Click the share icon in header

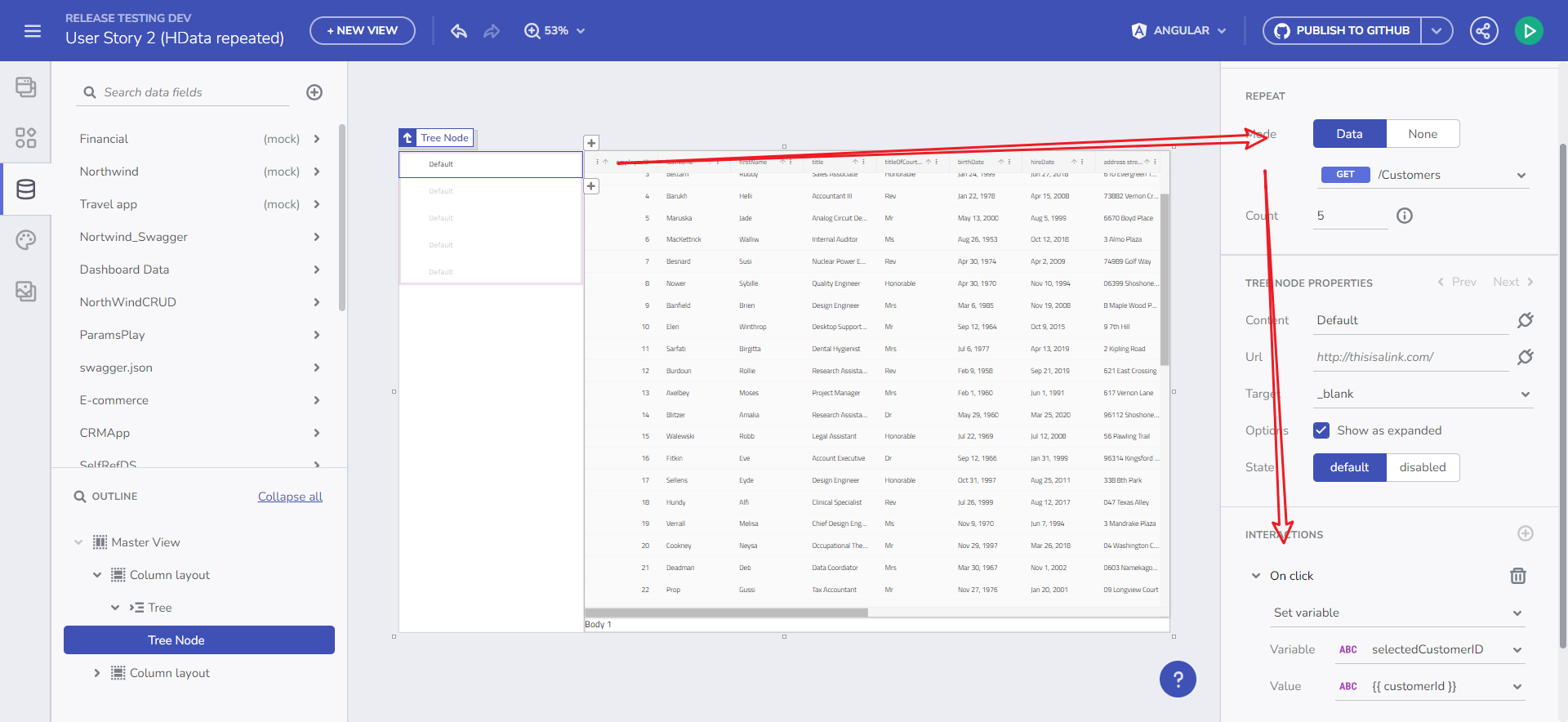[x=1483, y=31]
